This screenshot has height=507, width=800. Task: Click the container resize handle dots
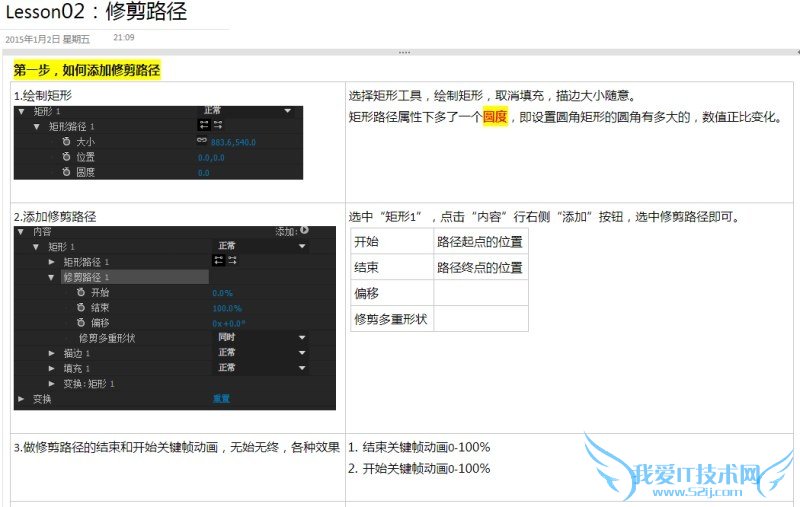pos(405,53)
